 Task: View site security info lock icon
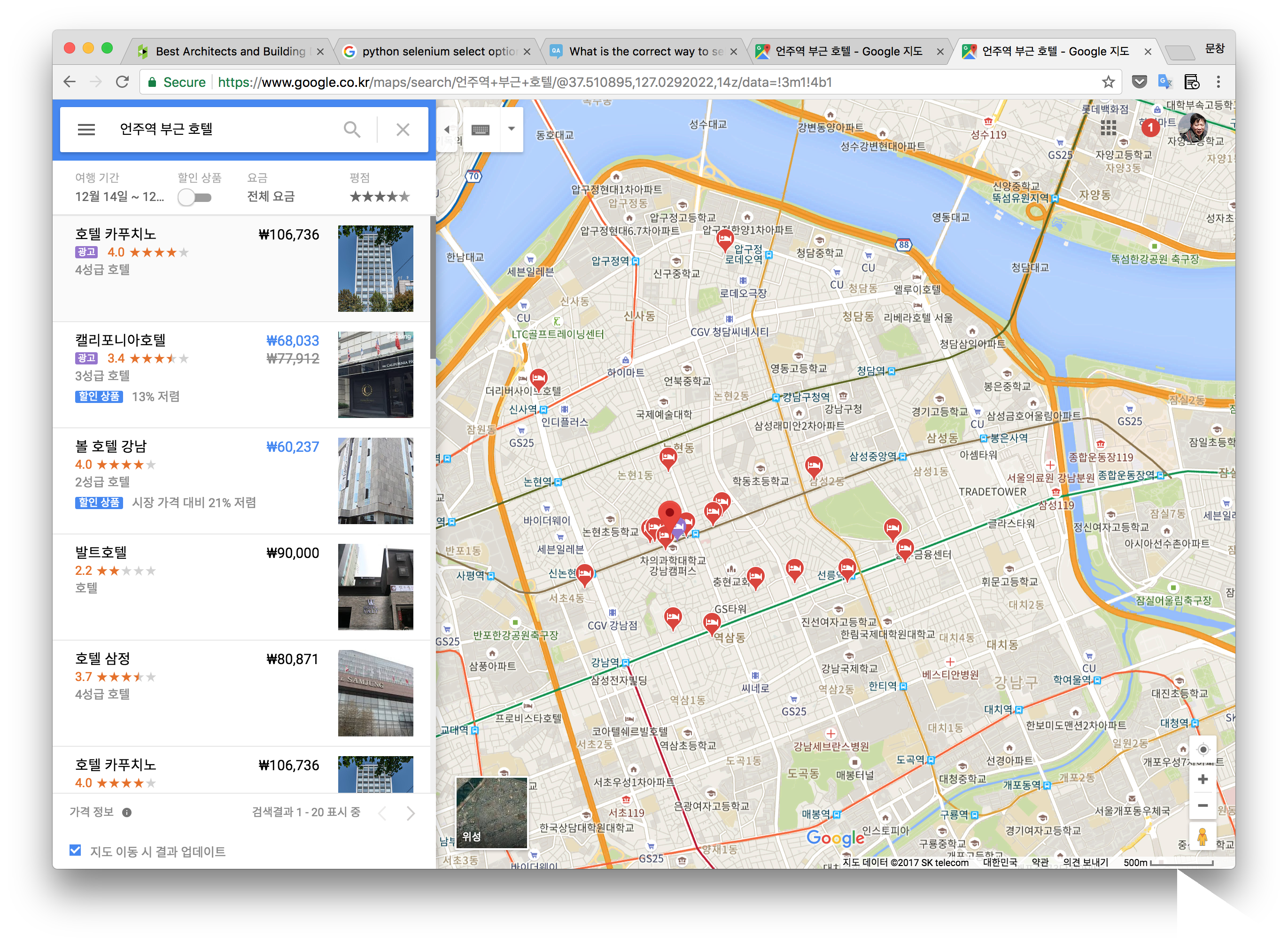152,82
